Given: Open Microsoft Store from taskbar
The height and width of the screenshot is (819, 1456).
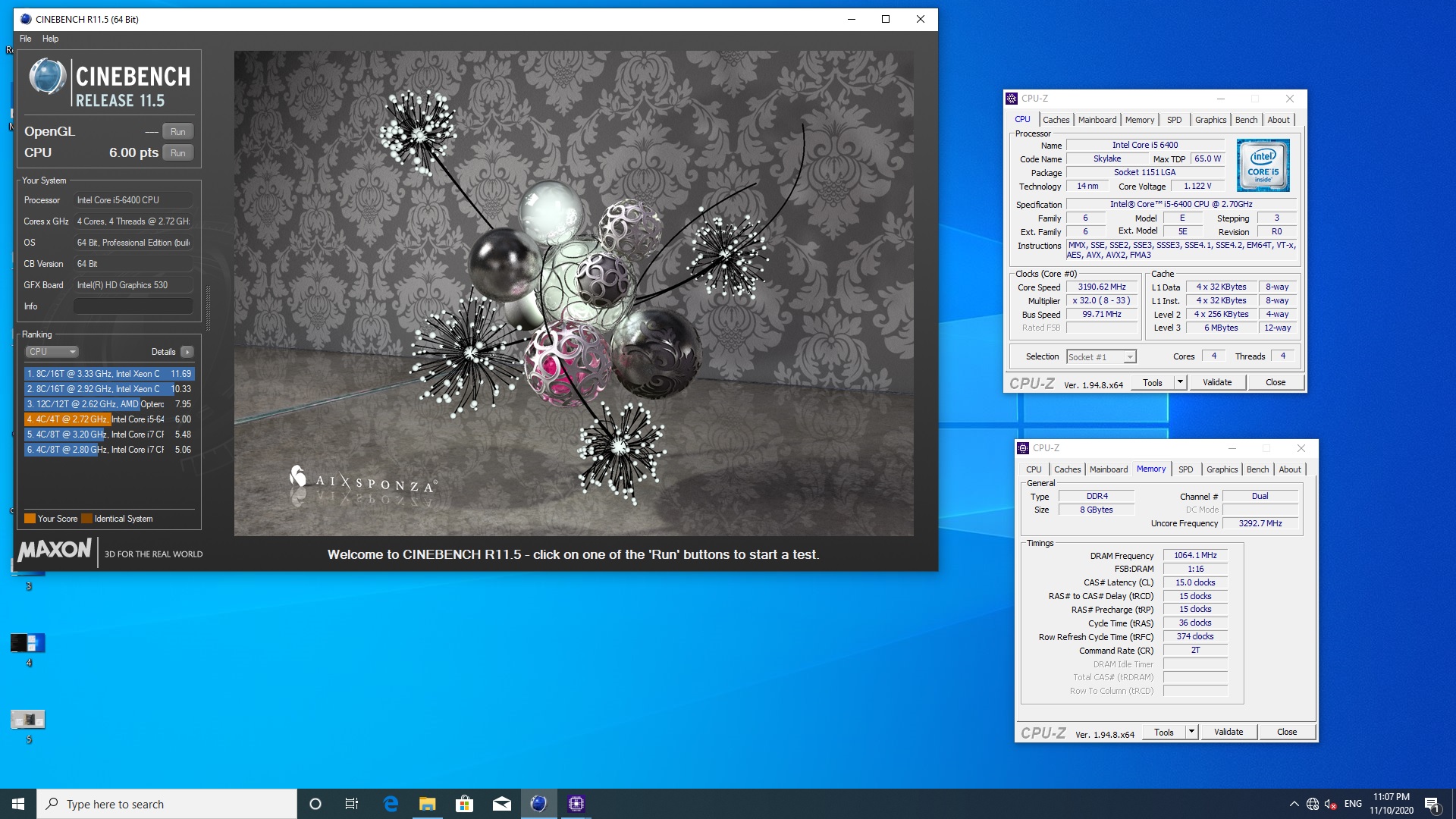Looking at the screenshot, I should click(x=464, y=804).
